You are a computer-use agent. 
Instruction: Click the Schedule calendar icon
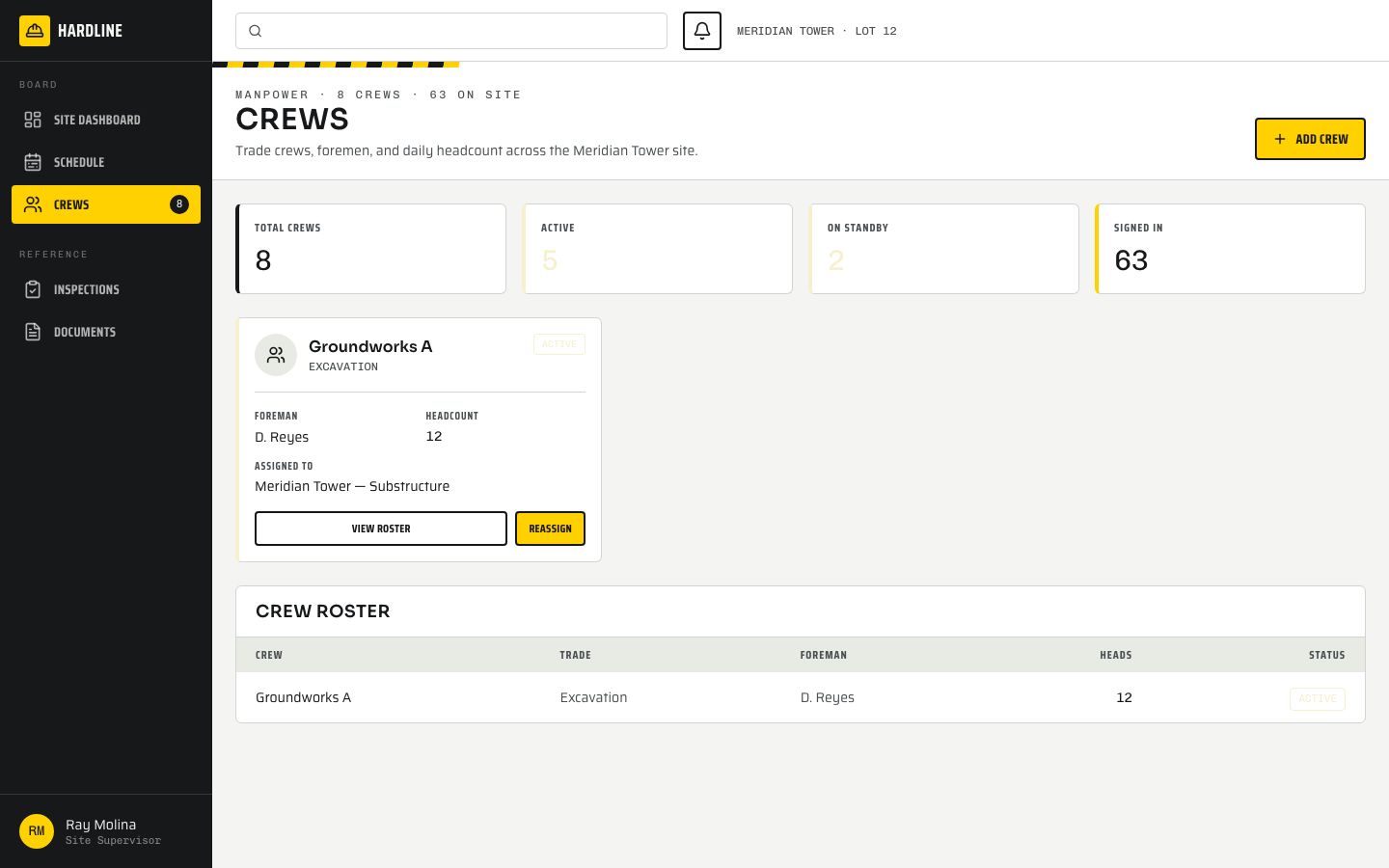click(x=33, y=162)
